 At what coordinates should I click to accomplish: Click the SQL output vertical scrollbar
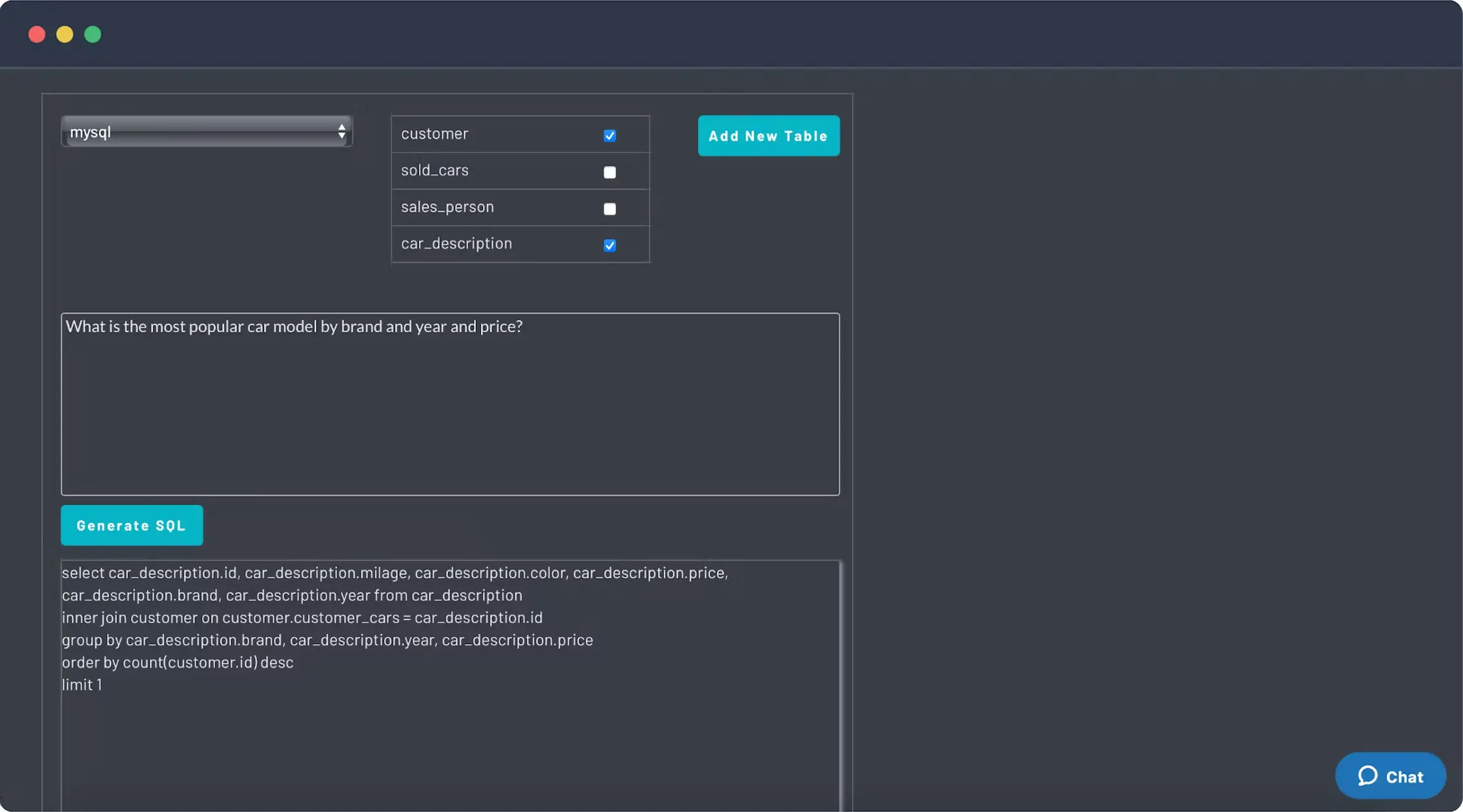point(841,684)
